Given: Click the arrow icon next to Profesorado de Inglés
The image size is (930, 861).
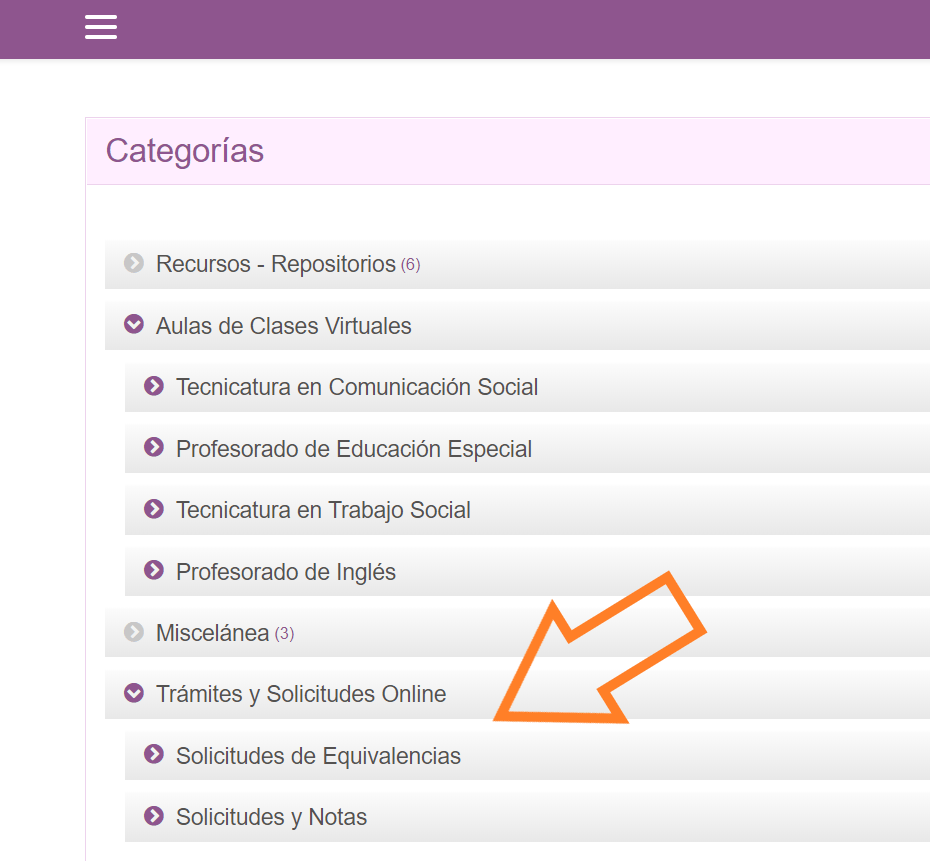Looking at the screenshot, I should [154, 571].
